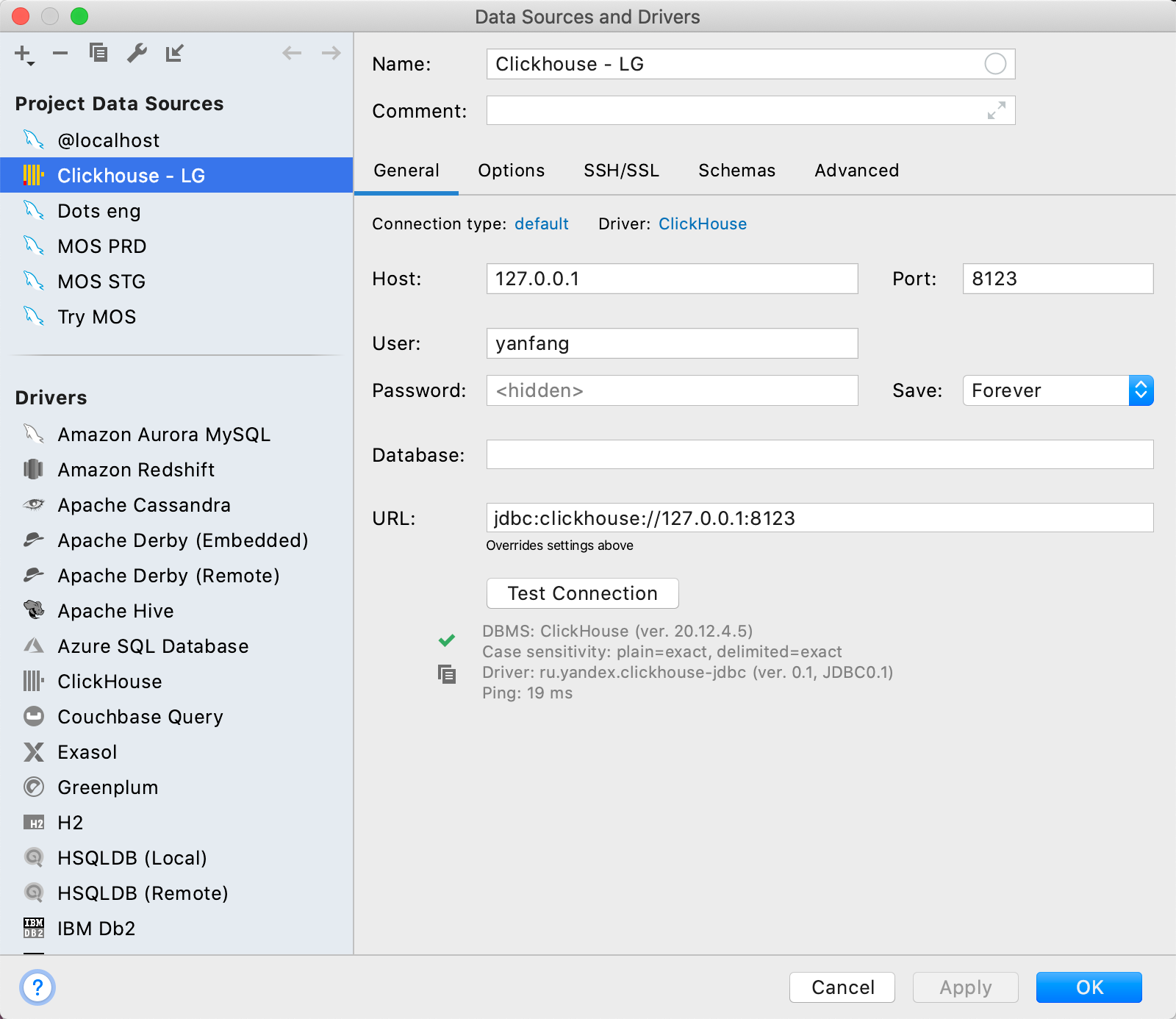Navigate forward with the right arrow icon

tap(331, 52)
